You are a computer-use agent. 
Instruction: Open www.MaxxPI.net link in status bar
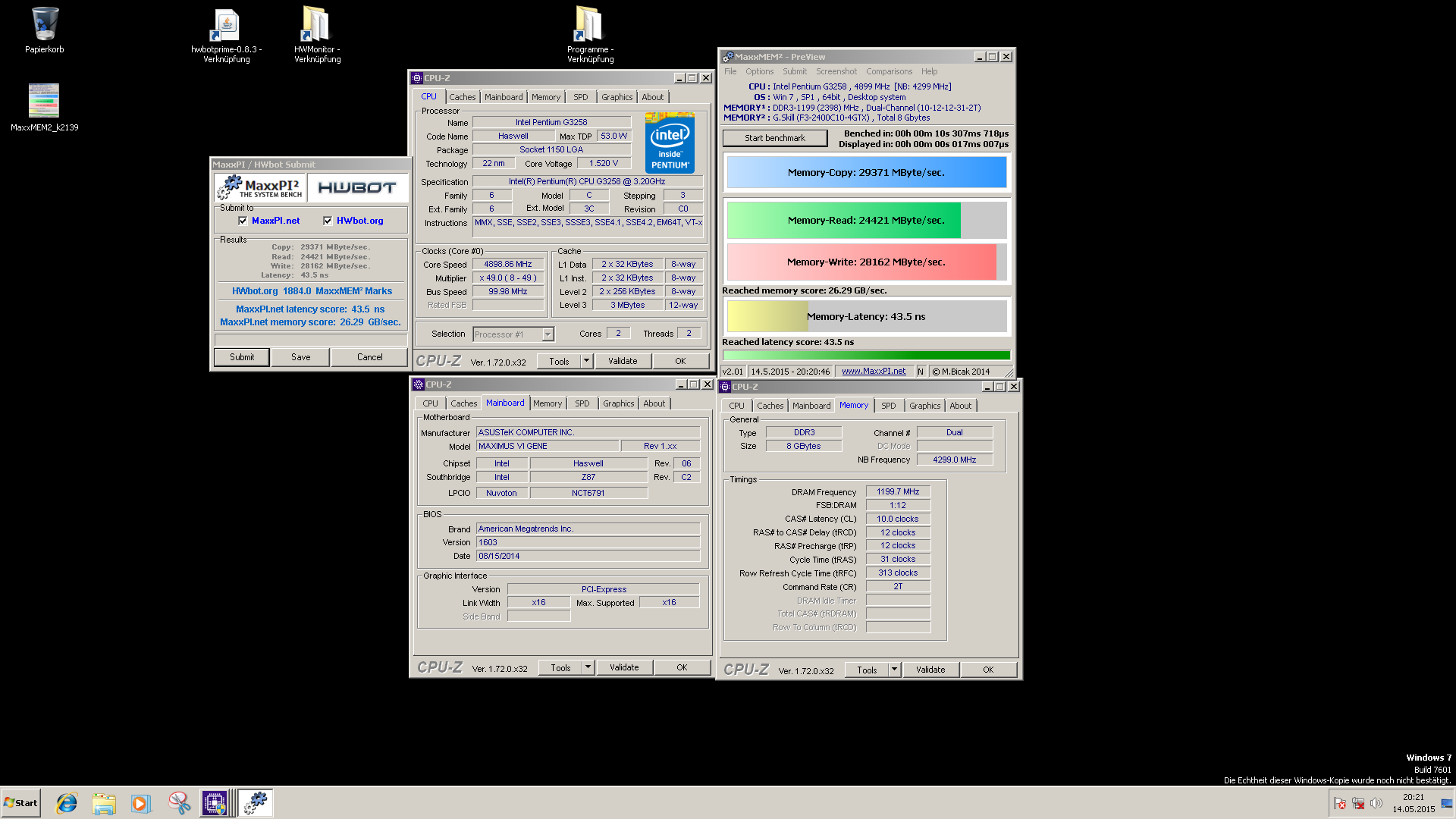[x=873, y=372]
